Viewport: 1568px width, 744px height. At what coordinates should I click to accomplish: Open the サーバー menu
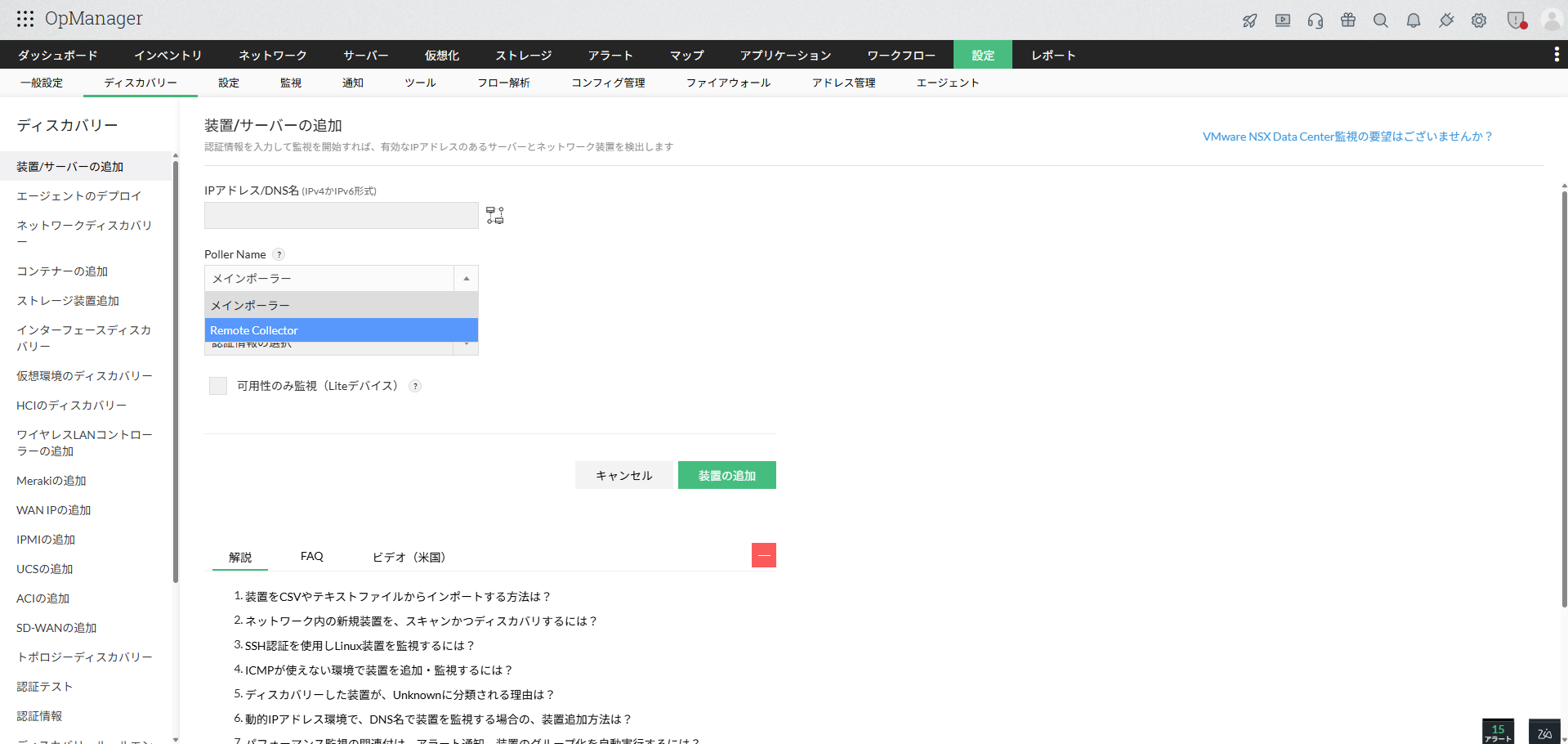pos(366,55)
